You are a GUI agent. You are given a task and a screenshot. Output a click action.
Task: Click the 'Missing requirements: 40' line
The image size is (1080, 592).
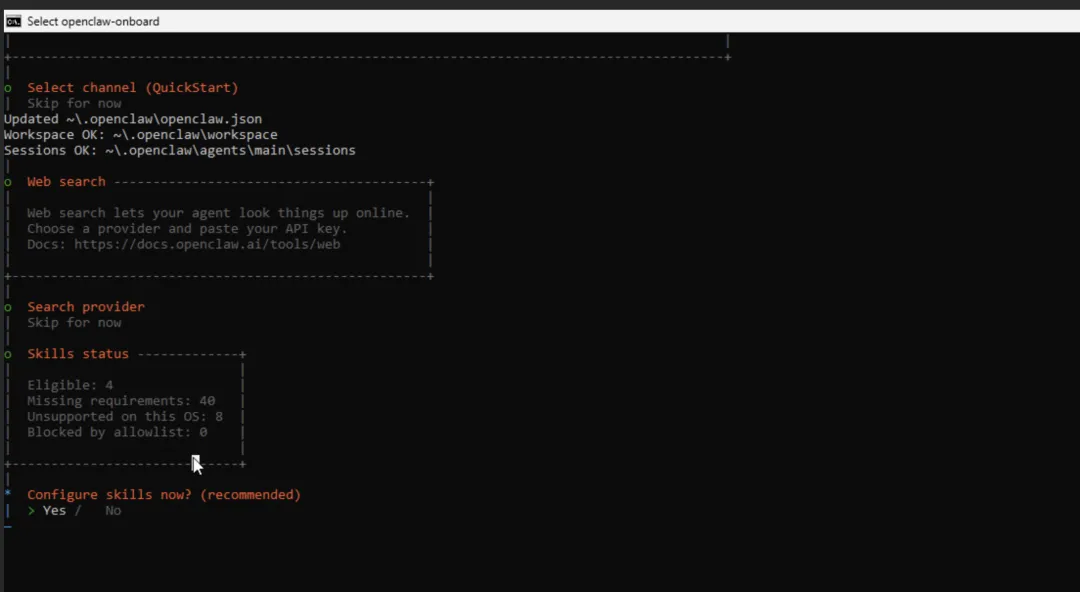point(121,401)
